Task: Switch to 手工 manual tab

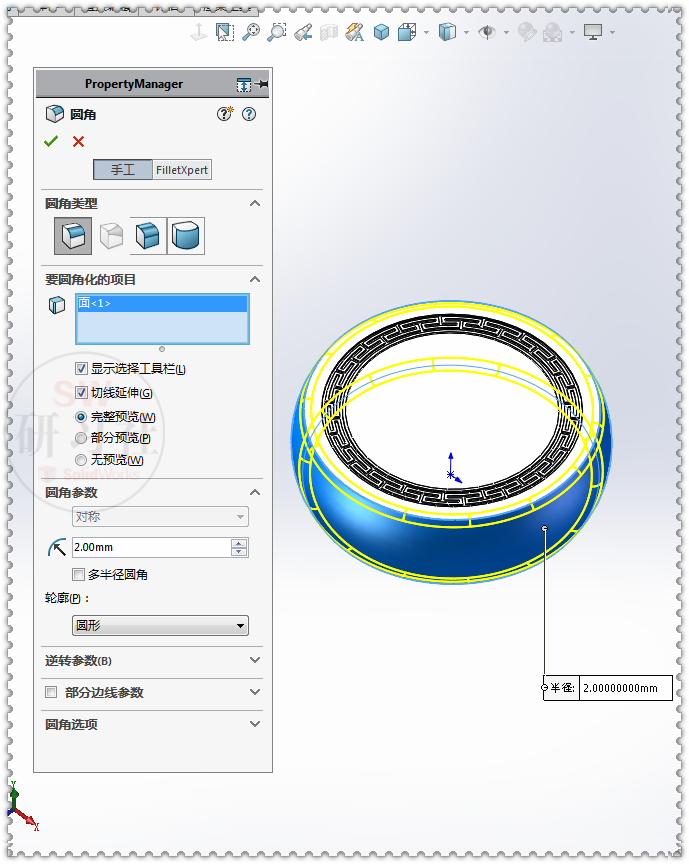Action: coord(123,170)
